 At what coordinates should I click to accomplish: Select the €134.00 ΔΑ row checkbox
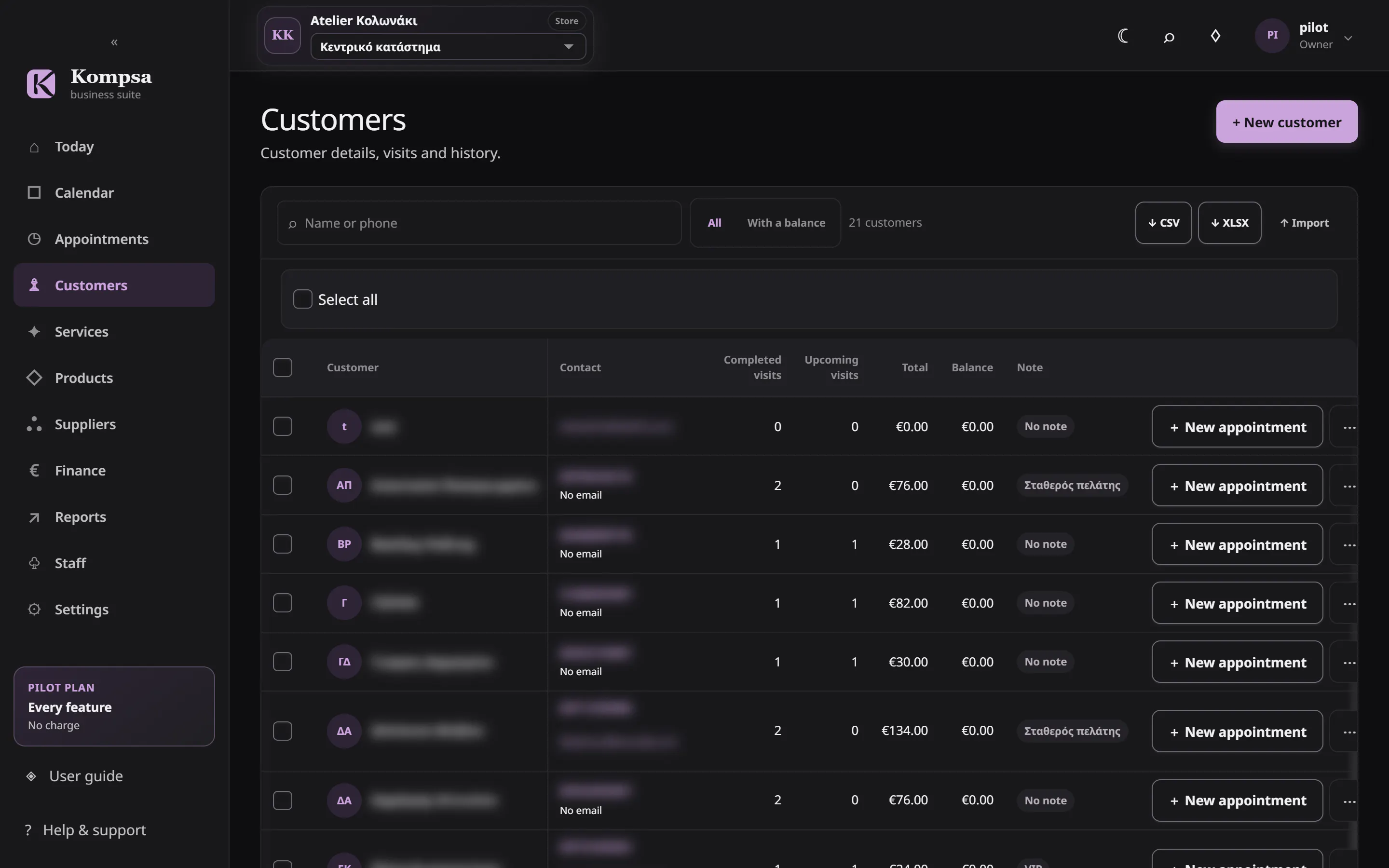tap(283, 731)
